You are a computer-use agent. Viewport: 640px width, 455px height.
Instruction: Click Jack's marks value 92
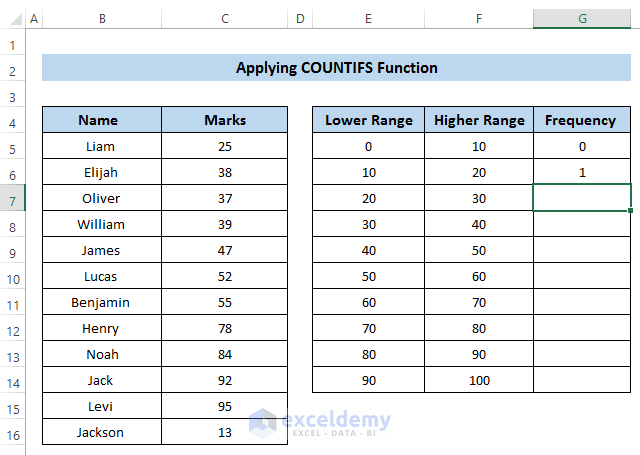click(224, 380)
